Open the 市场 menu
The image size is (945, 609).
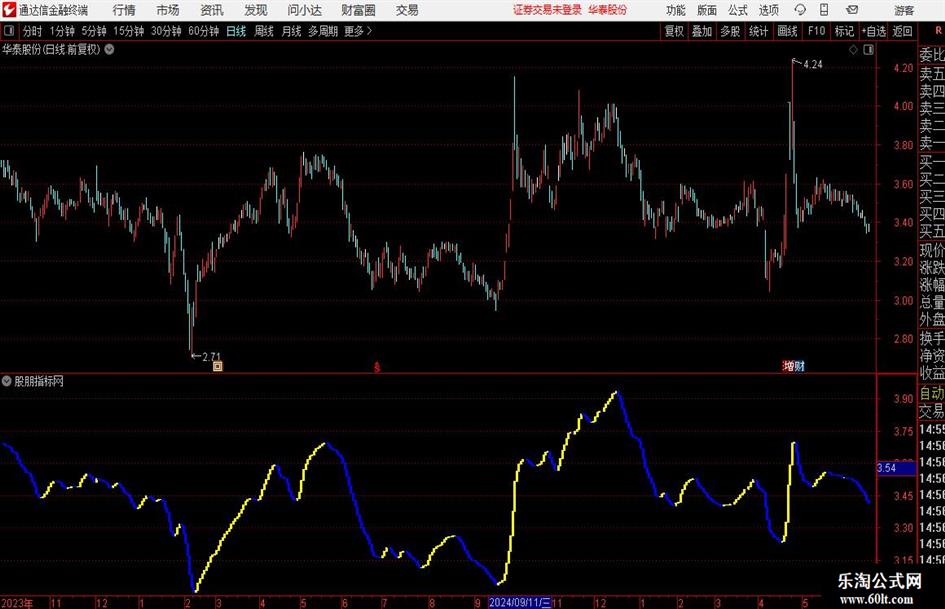click(x=168, y=10)
